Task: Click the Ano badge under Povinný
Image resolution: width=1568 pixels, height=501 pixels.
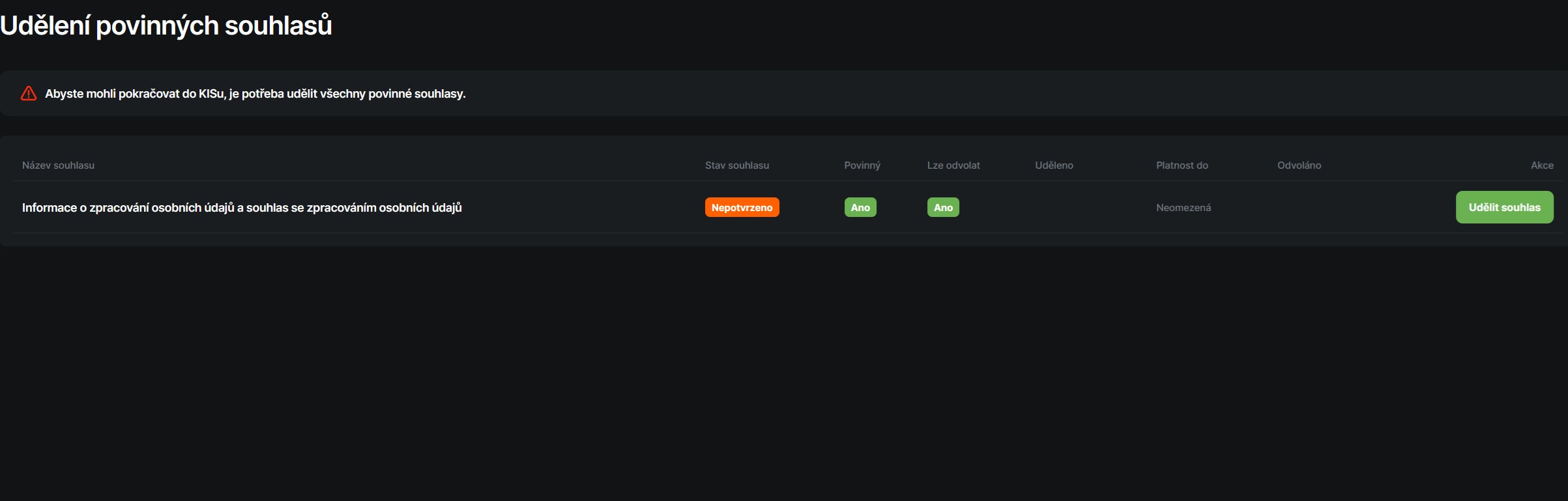Action: (860, 207)
